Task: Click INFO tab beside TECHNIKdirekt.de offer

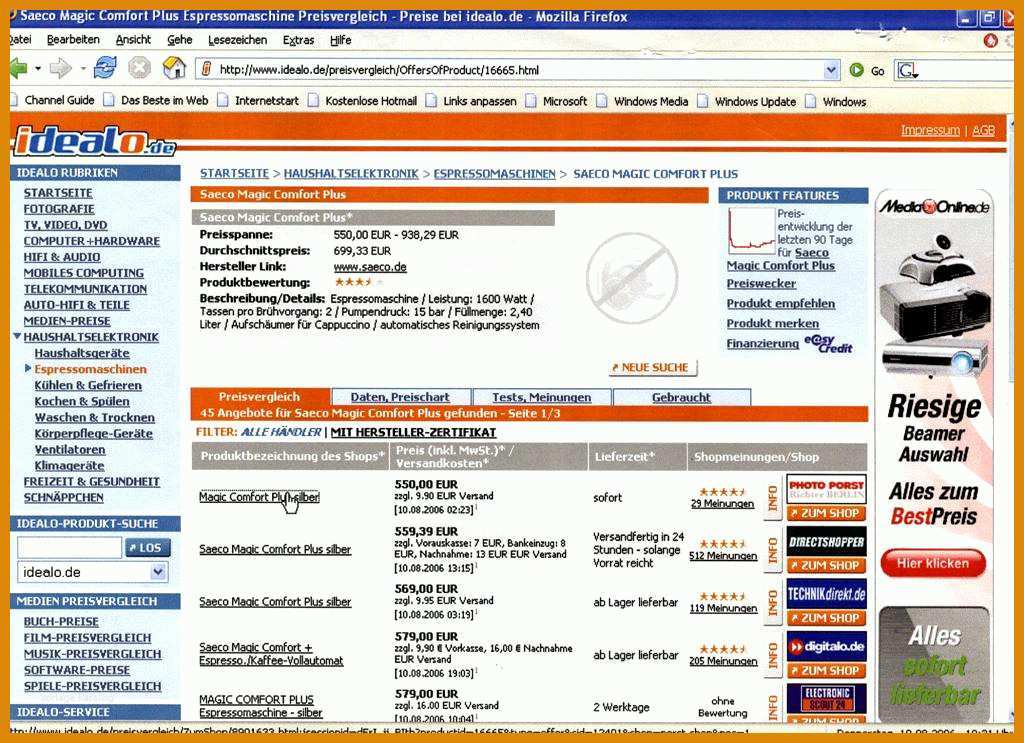Action: tap(773, 603)
